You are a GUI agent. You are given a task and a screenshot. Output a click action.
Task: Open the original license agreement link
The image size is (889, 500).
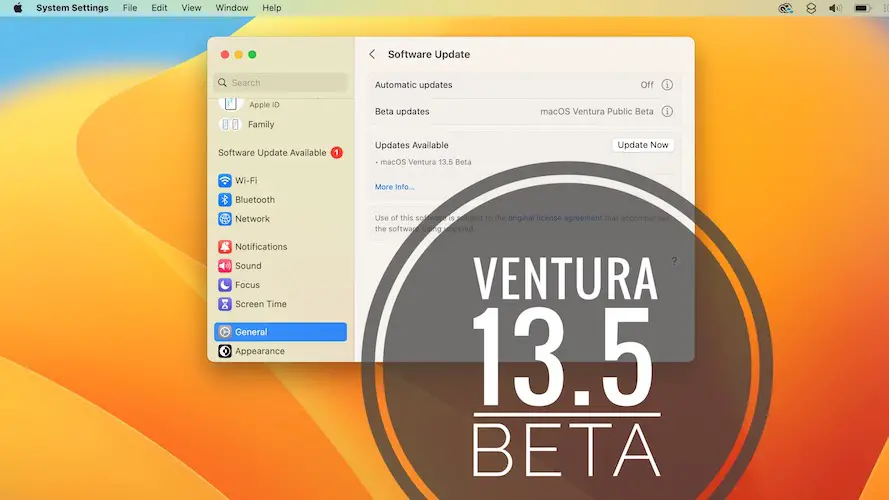click(x=554, y=217)
